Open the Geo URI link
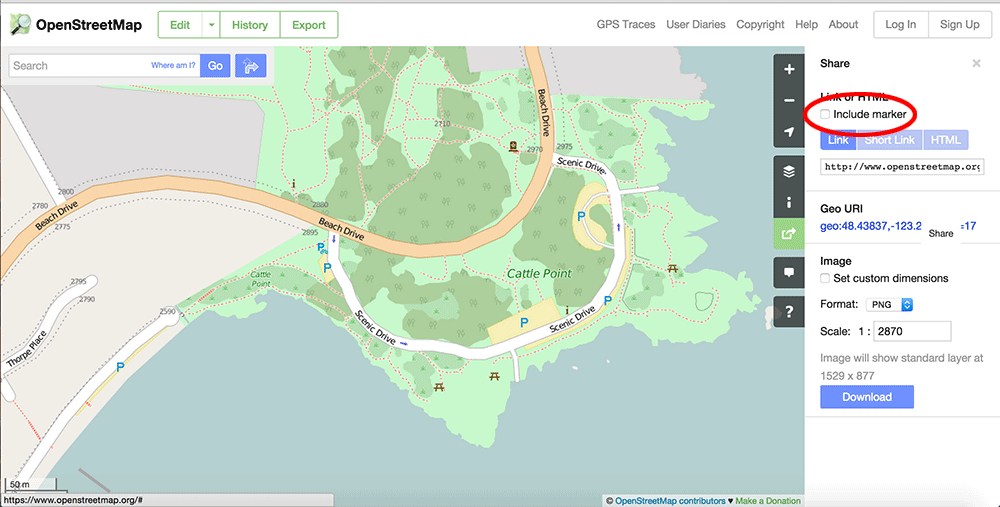The height and width of the screenshot is (507, 1000). pos(898,226)
